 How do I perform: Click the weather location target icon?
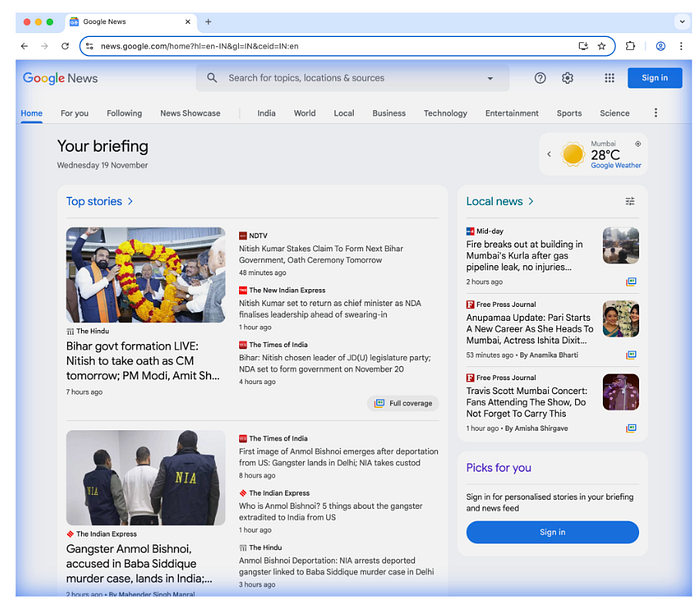pos(638,144)
